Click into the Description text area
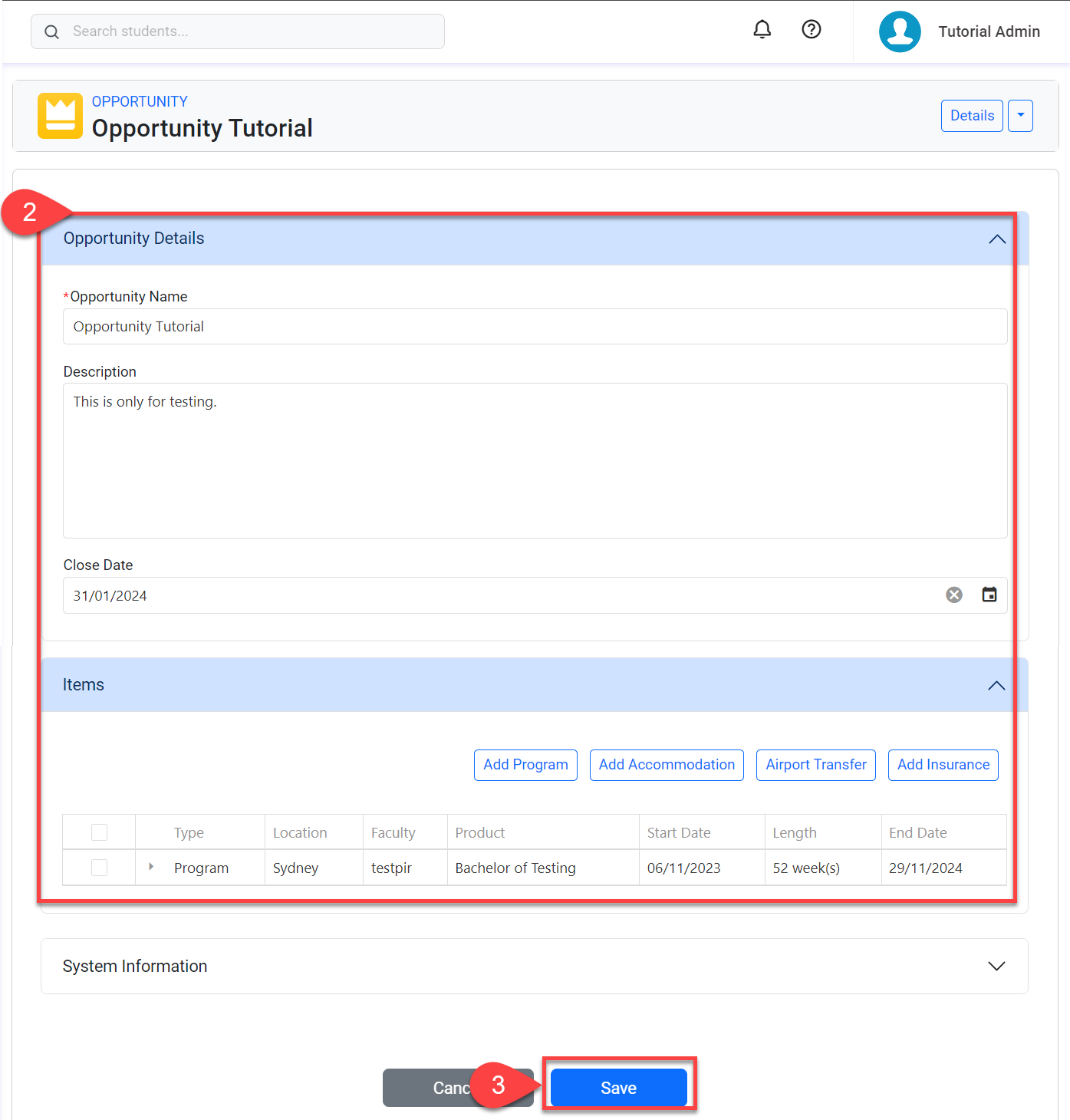The width and height of the screenshot is (1070, 1120). coord(535,460)
